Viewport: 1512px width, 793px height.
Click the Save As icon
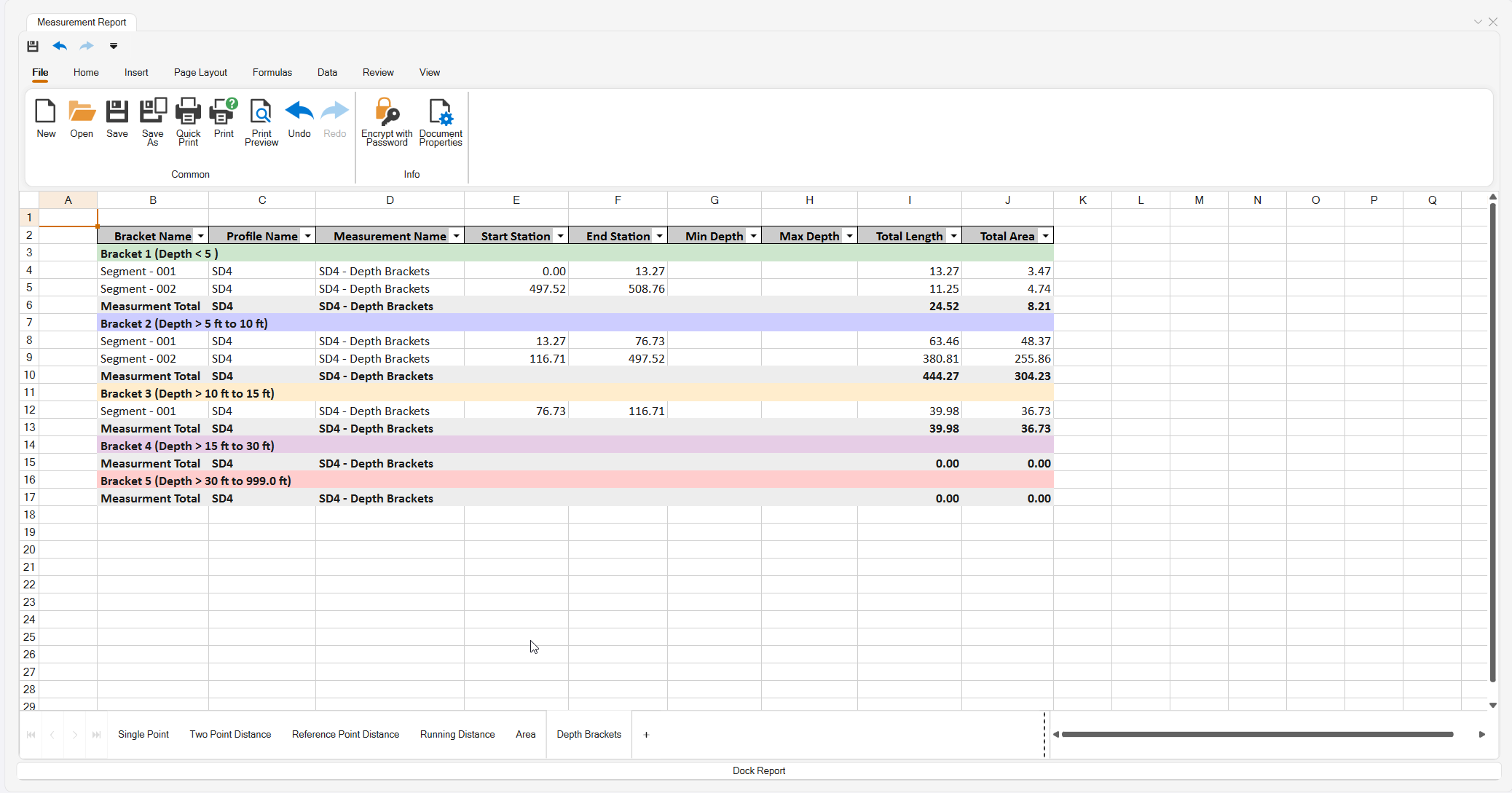click(152, 112)
